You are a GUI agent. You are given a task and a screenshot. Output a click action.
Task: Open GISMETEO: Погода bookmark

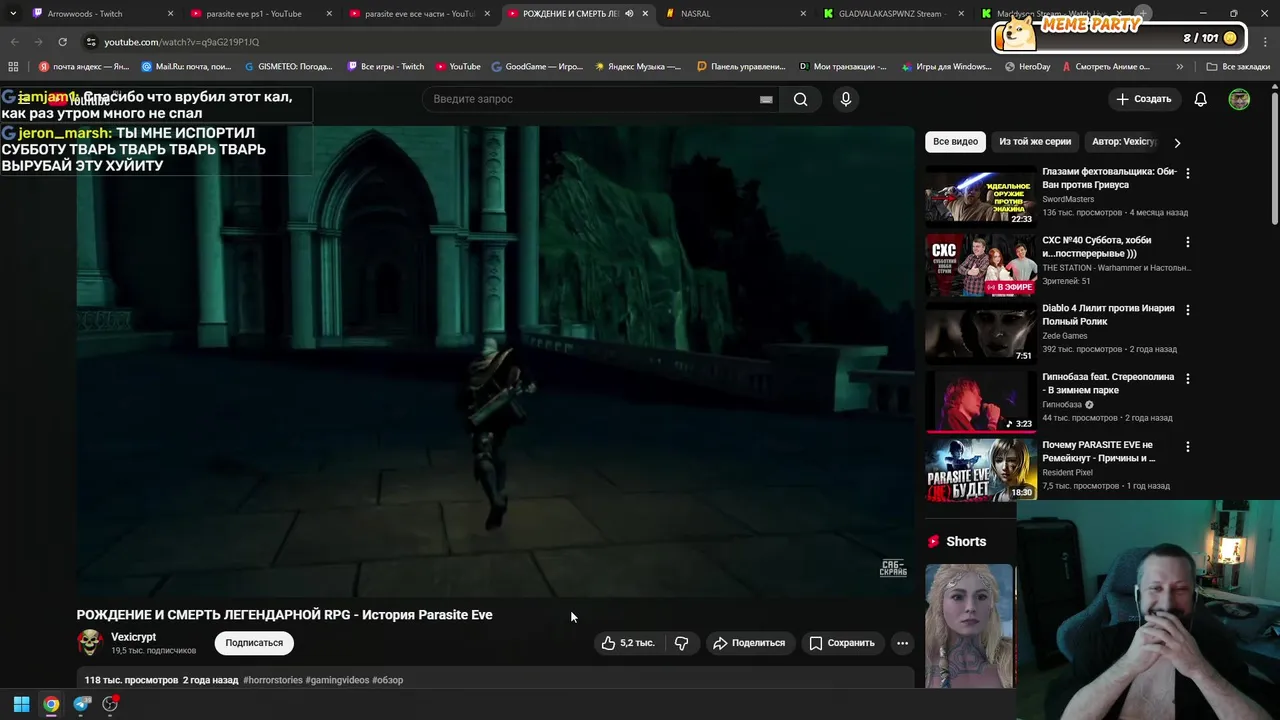289,67
